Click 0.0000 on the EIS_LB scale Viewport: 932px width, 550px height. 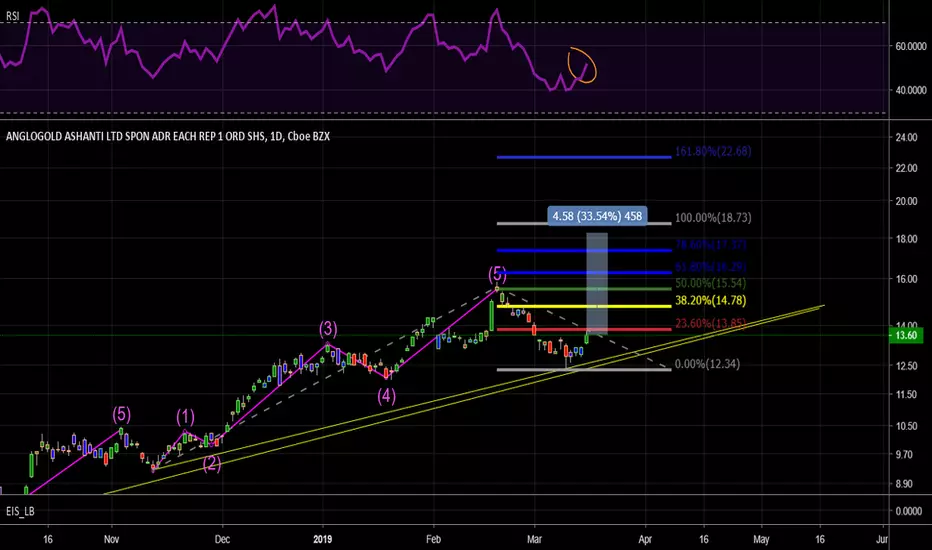[x=909, y=511]
